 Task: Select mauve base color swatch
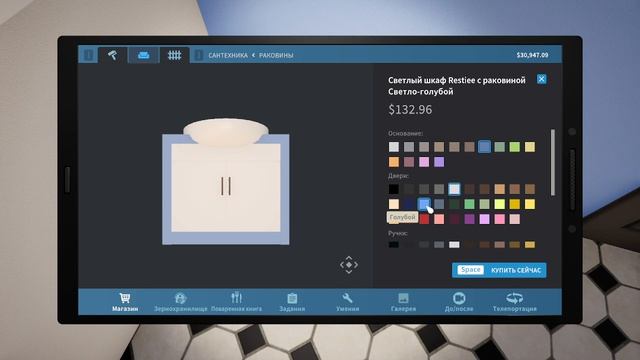[409, 162]
